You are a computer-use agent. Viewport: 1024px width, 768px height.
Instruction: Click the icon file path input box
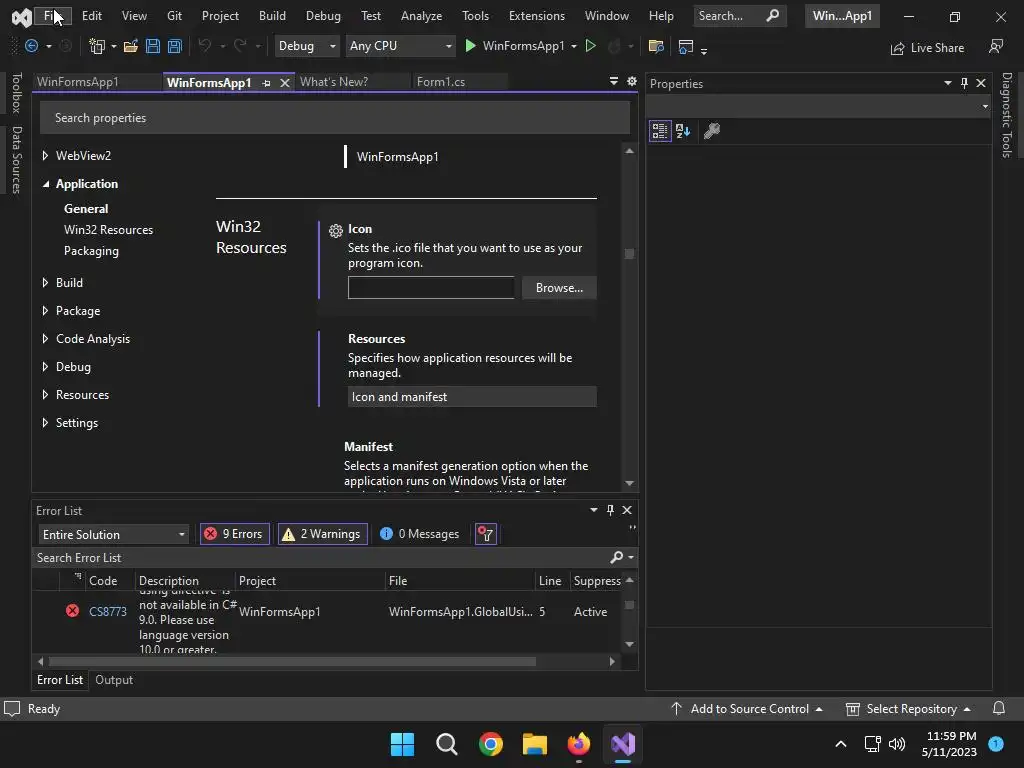[431, 288]
